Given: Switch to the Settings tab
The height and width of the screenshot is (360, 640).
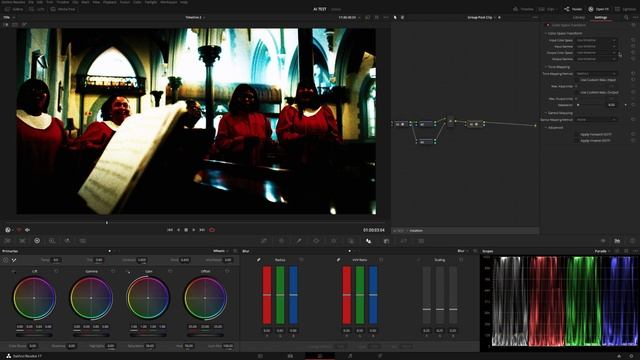Looking at the screenshot, I should coord(600,18).
